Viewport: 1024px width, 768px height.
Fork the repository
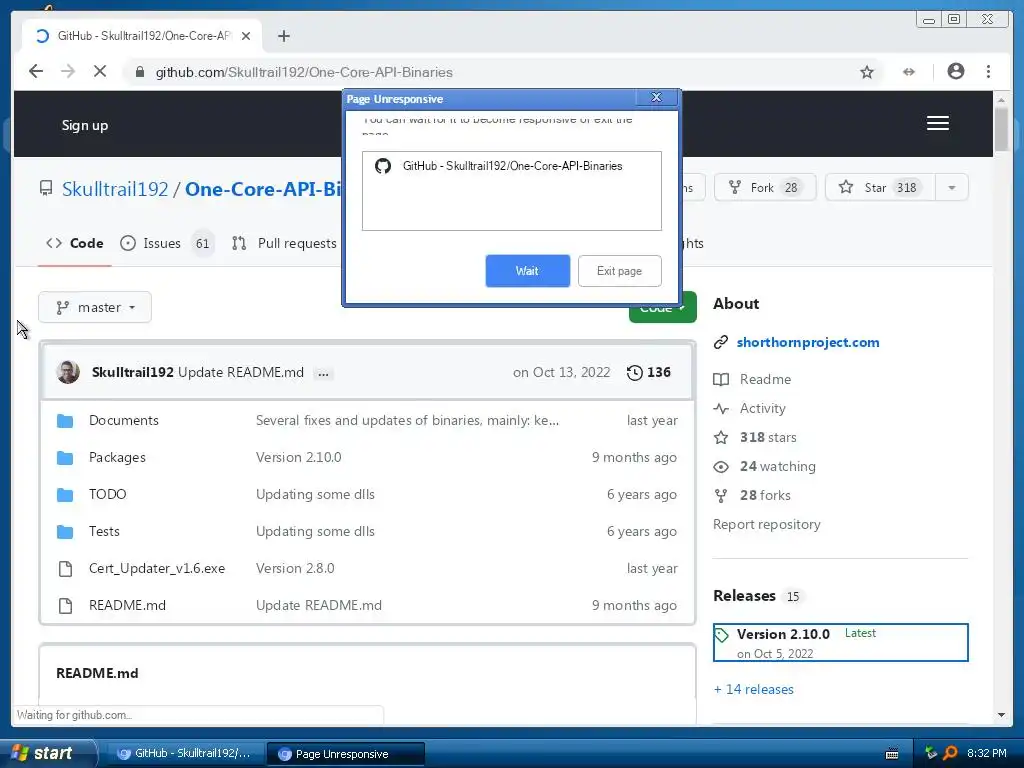click(x=765, y=187)
